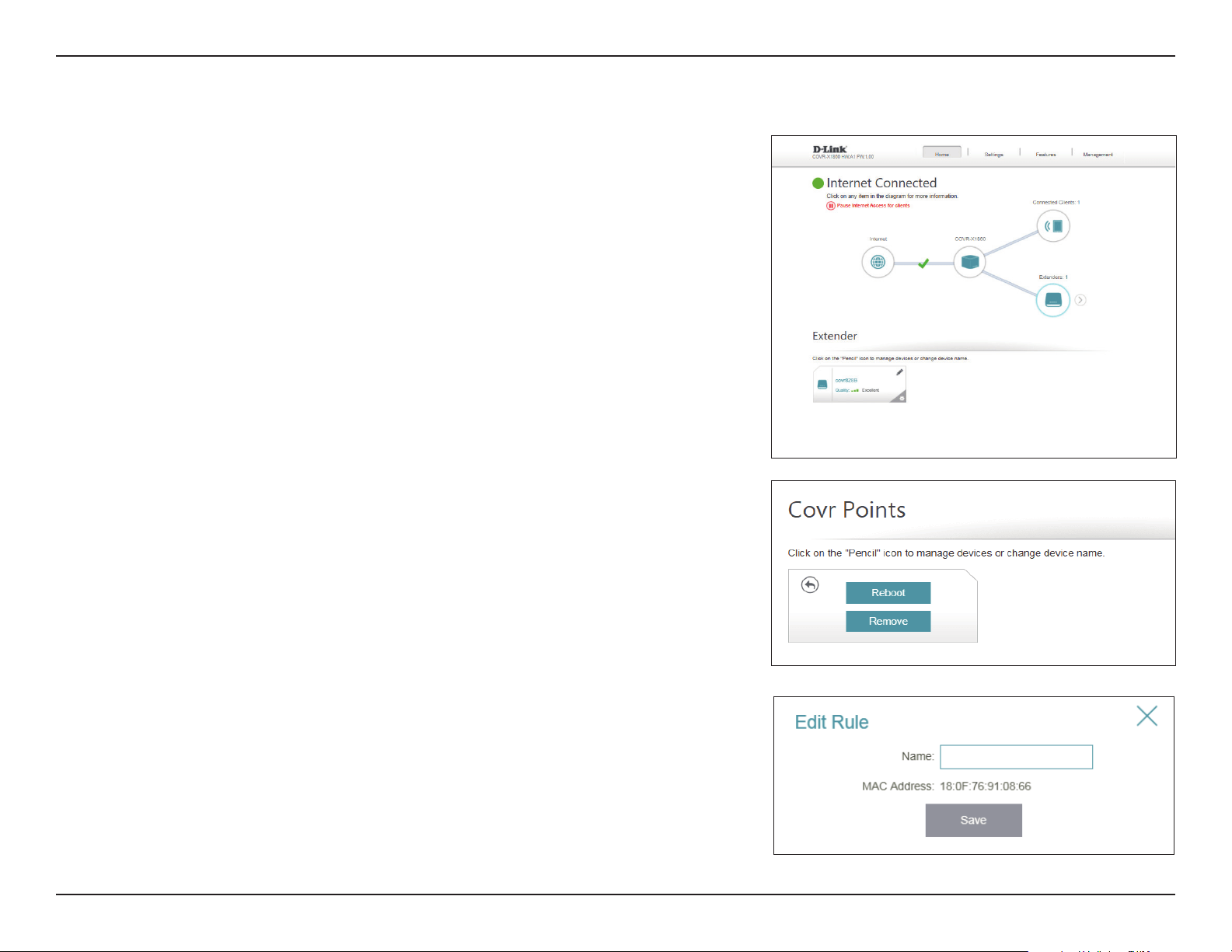
Task: Click the 'Internet Connected' status text
Action: (881, 183)
